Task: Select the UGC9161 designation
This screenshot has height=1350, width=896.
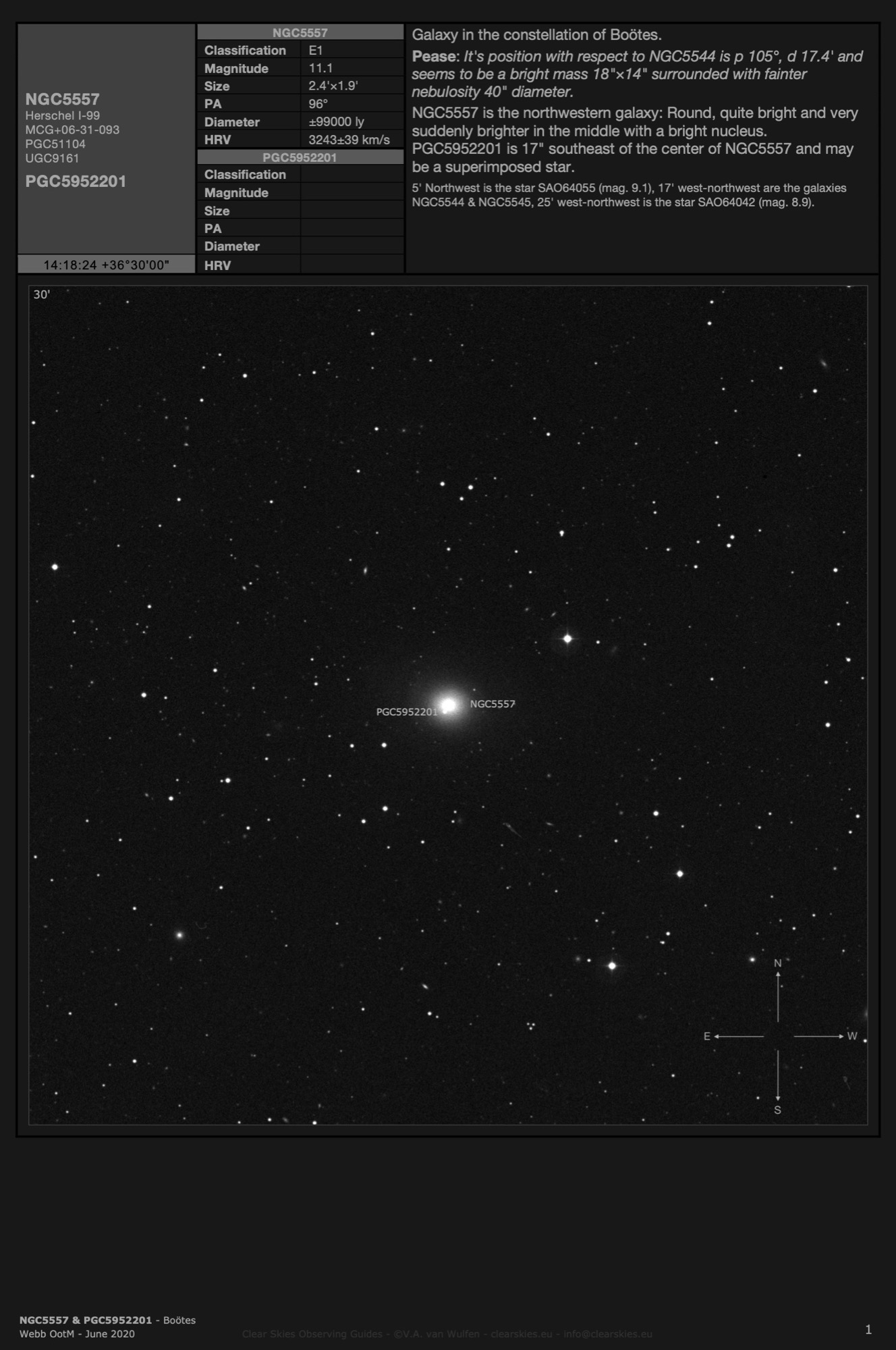Action: 52,158
